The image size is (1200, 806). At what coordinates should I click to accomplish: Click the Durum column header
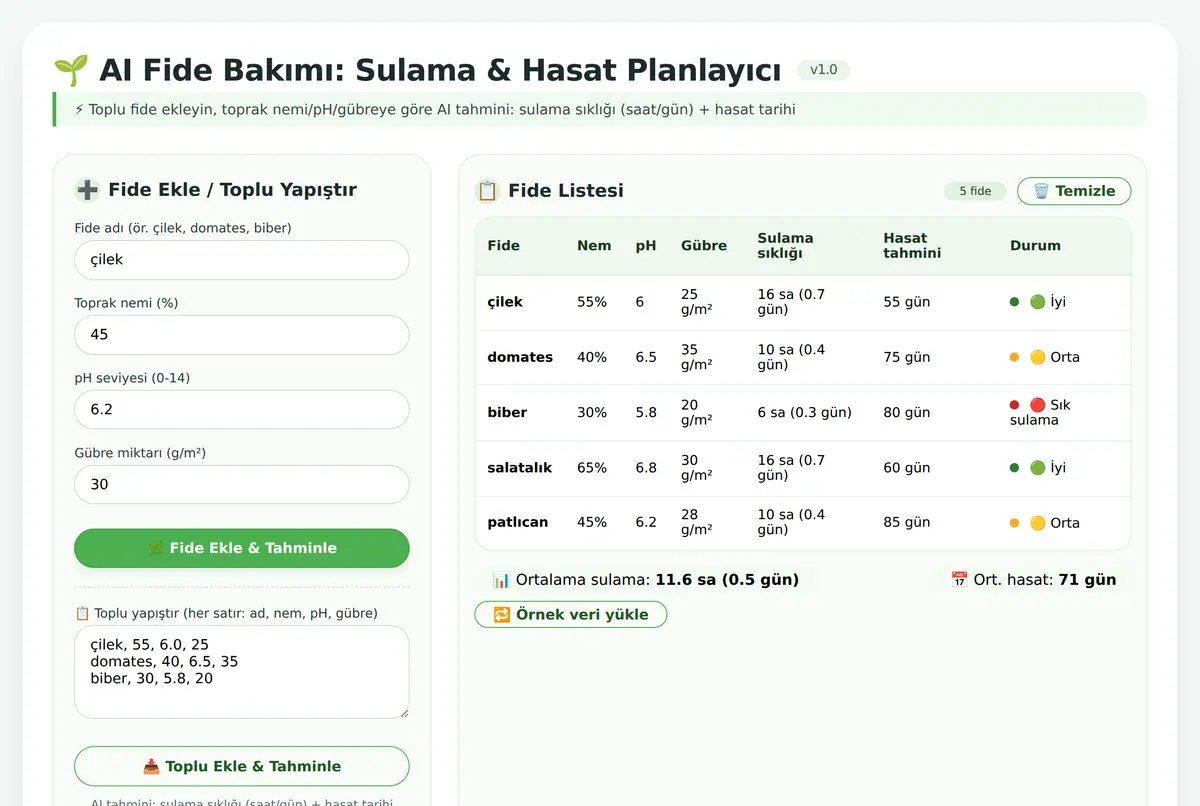[1035, 245]
